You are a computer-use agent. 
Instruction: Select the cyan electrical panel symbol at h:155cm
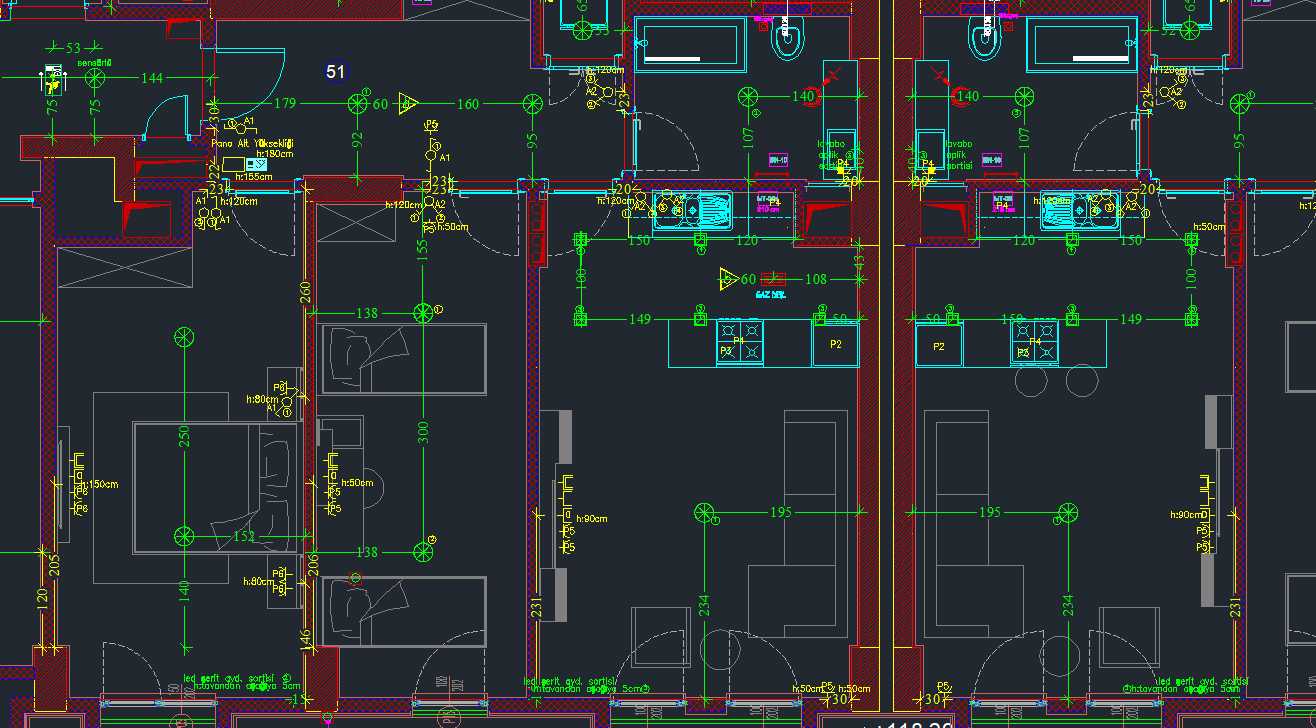pyautogui.click(x=257, y=165)
